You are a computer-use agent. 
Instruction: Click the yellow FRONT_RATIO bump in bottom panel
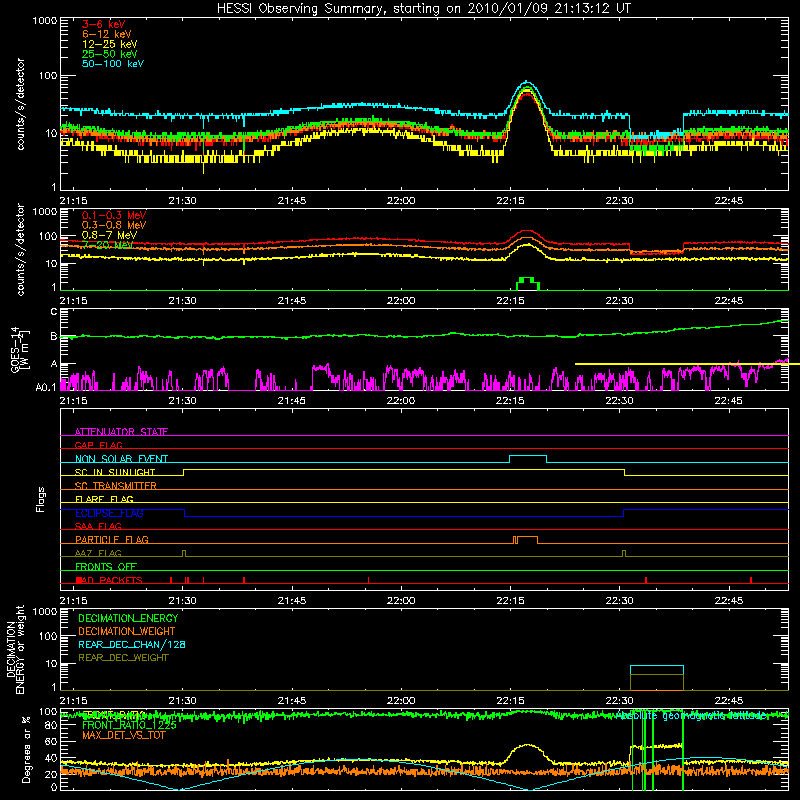[x=527, y=753]
